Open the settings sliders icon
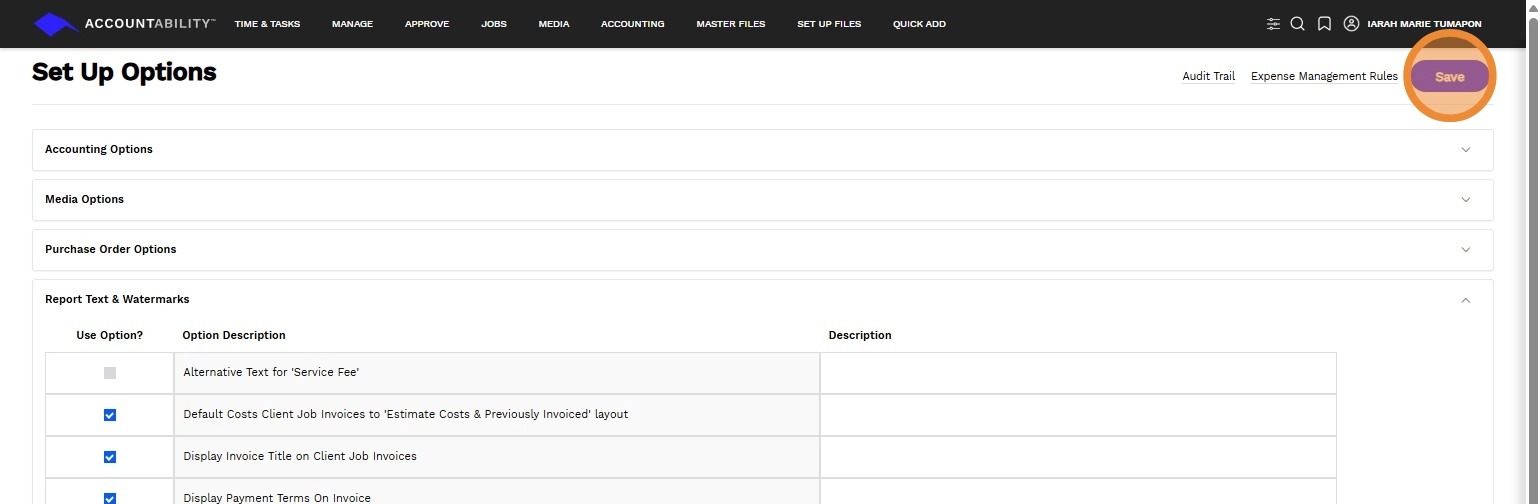 pyautogui.click(x=1273, y=24)
